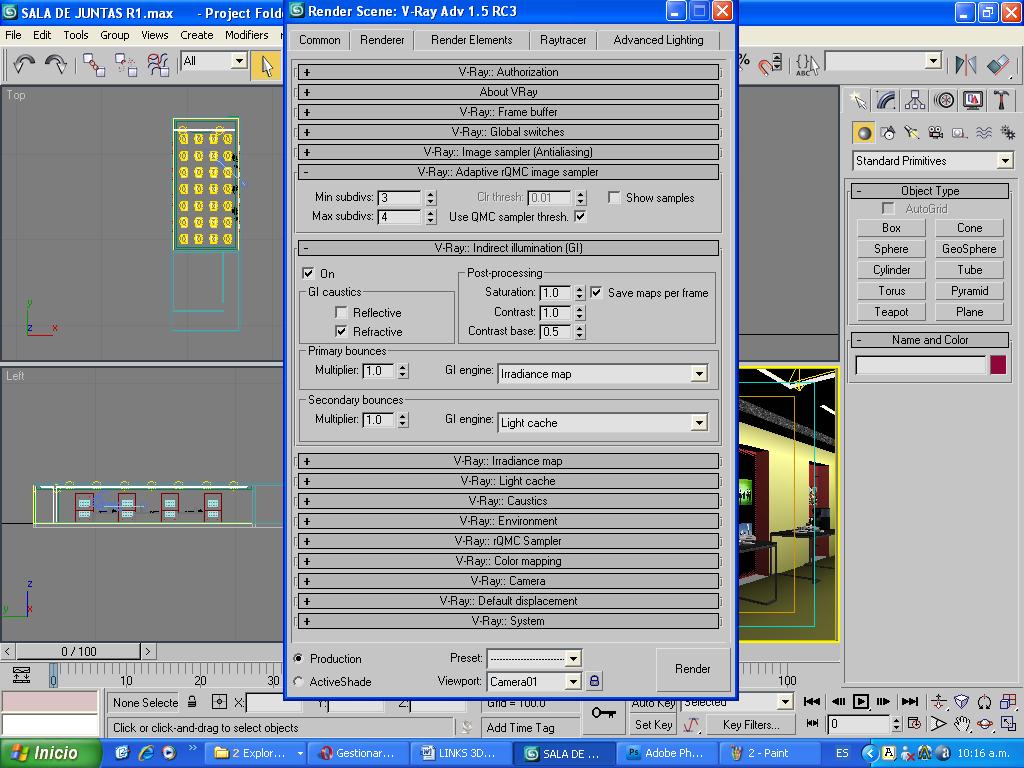The width and height of the screenshot is (1024, 768).
Task: Expand the V-Ray:: Irradiance map rollout
Action: [508, 461]
